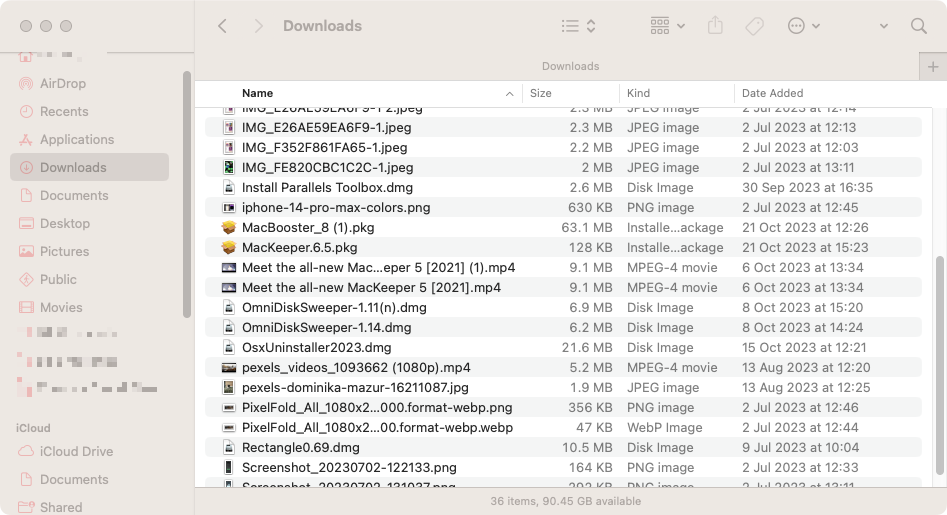Select IMG_FE820CBC1C2C-1.jpeg file
The height and width of the screenshot is (515, 947).
point(563,167)
